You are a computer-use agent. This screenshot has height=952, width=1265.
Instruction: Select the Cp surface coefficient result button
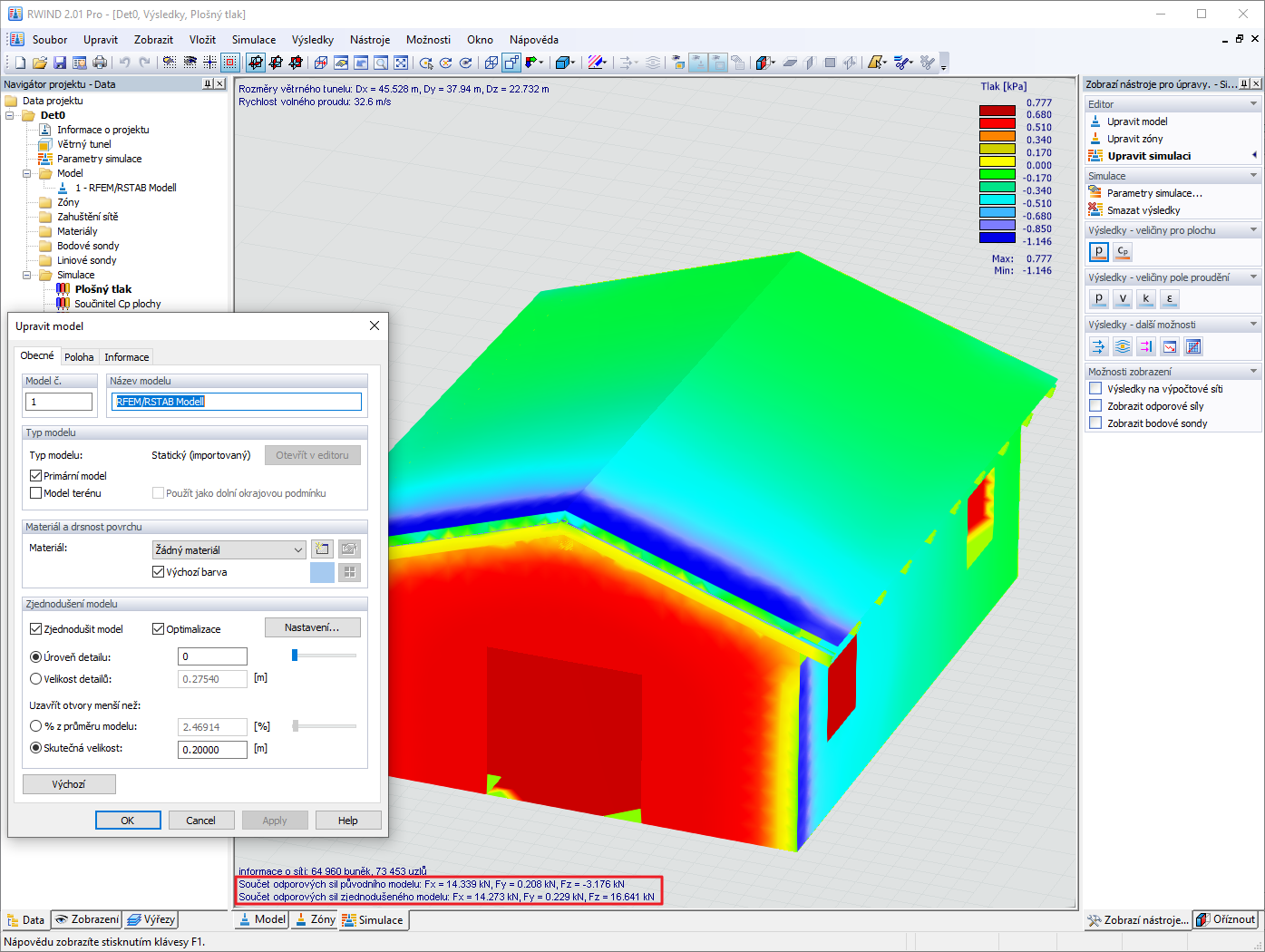coord(1123,251)
